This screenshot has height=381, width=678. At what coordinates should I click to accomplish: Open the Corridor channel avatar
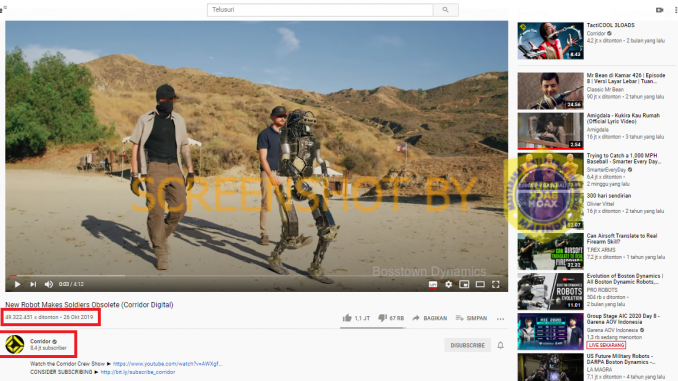click(x=15, y=344)
